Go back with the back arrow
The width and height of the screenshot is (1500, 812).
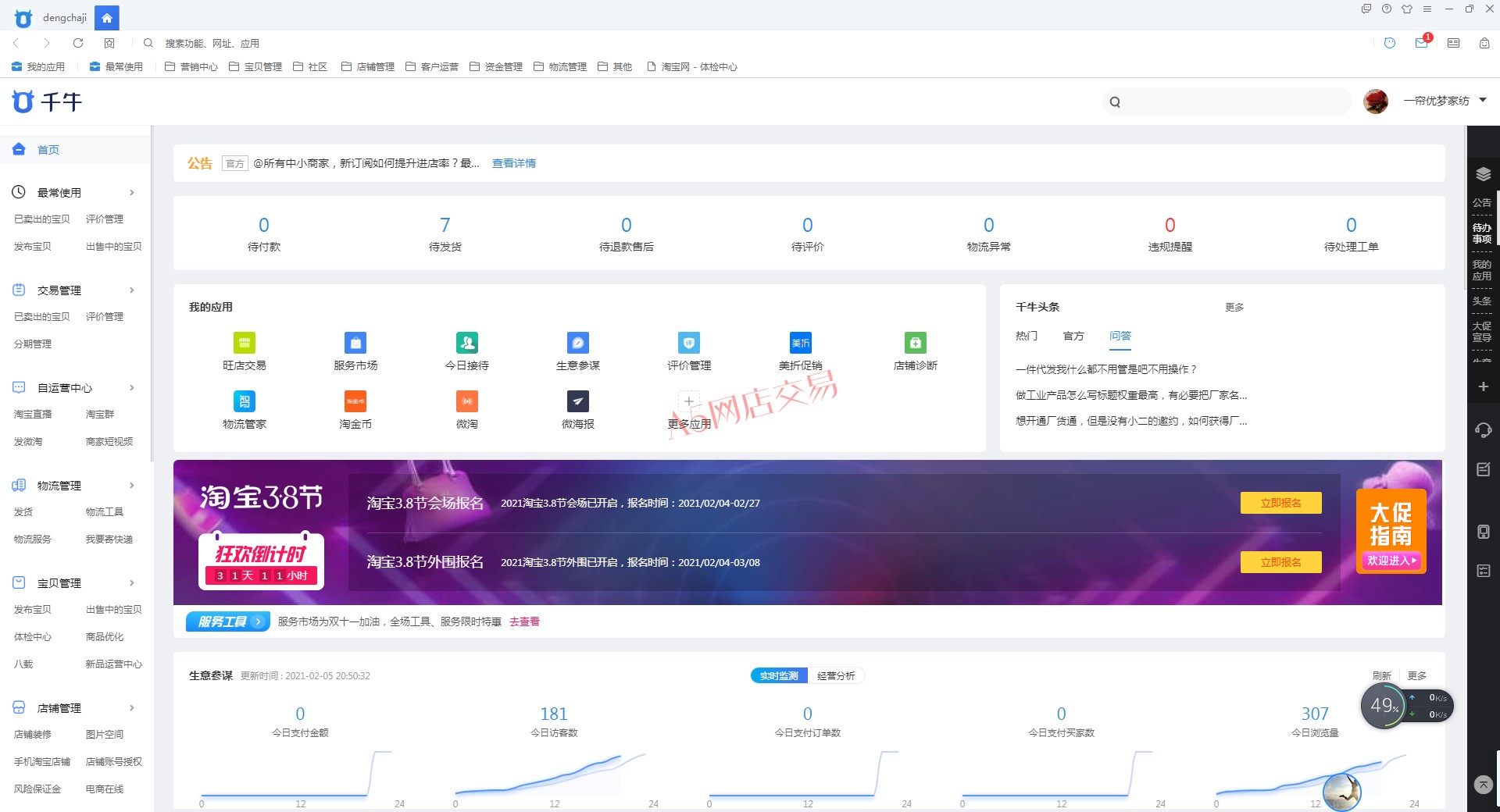click(x=16, y=43)
